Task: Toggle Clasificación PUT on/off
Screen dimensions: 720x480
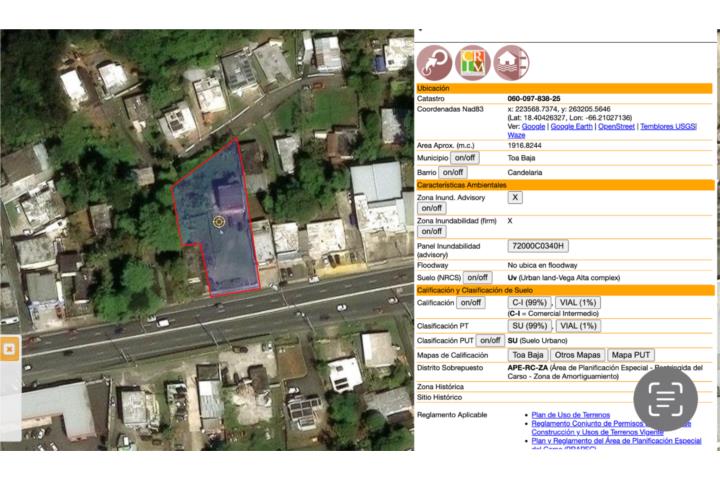Action: tap(489, 340)
